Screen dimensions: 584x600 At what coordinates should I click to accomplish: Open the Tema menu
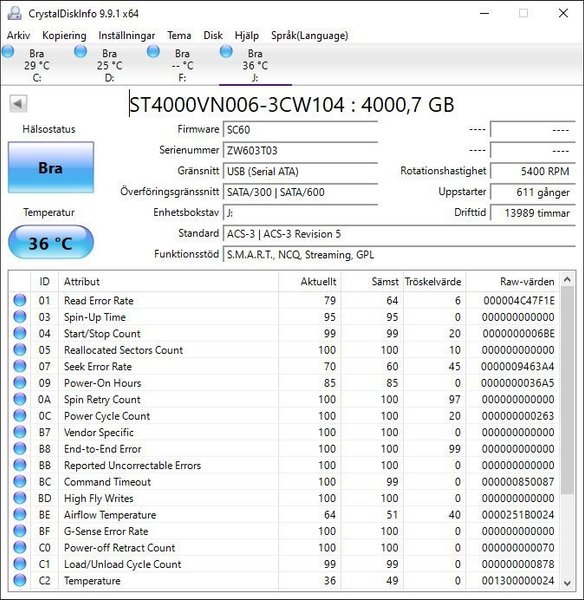coord(179,36)
